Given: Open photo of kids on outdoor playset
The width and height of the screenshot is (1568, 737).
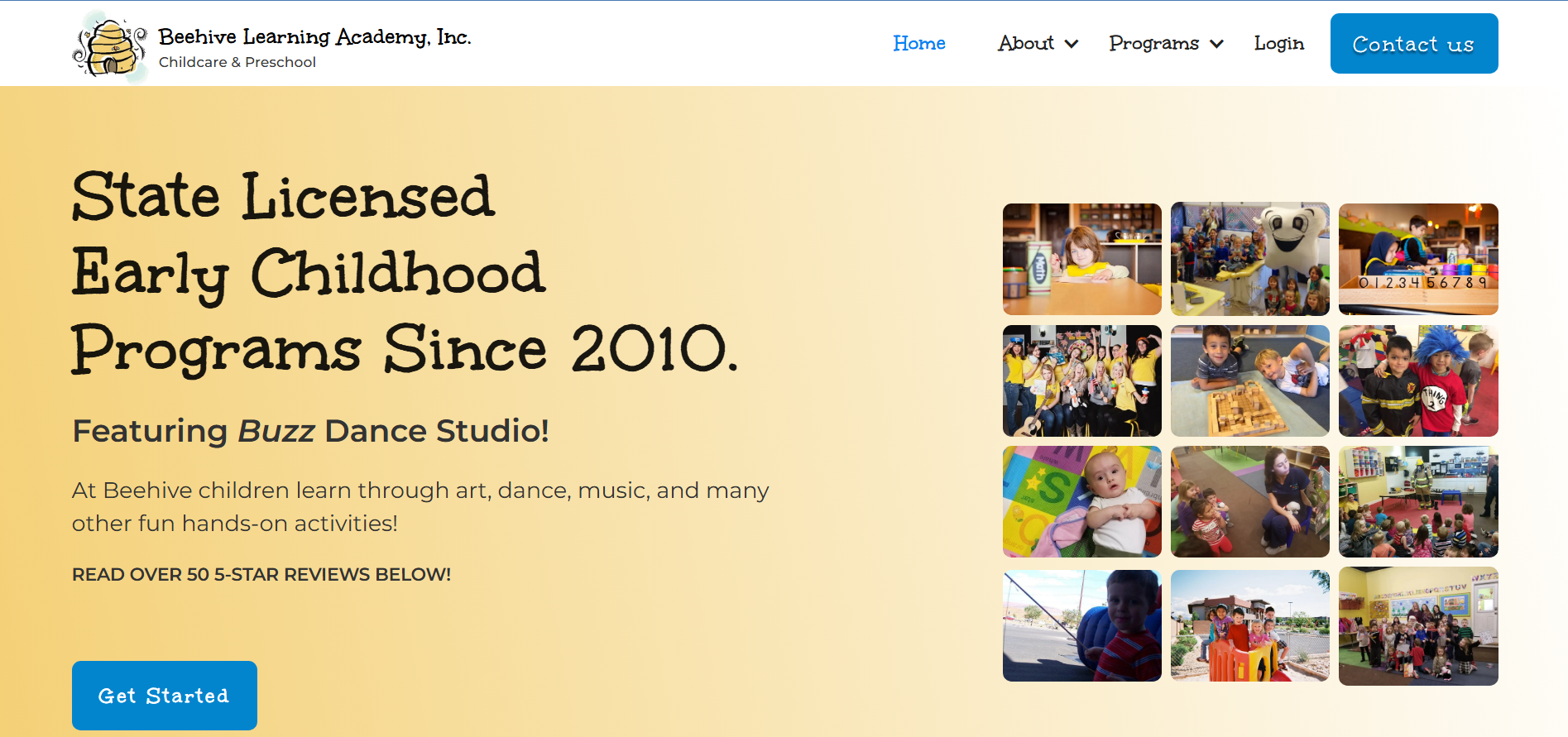Looking at the screenshot, I should [x=1250, y=625].
